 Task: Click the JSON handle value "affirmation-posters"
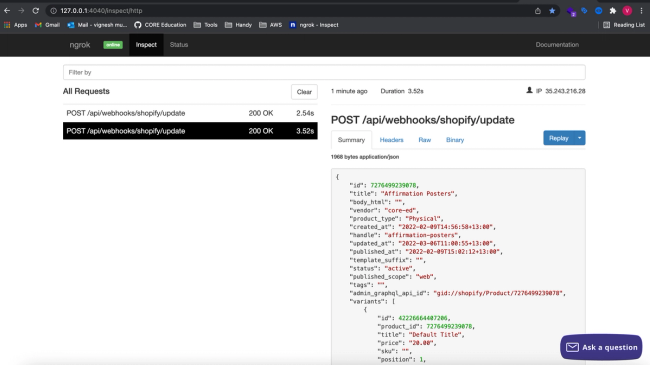421,235
